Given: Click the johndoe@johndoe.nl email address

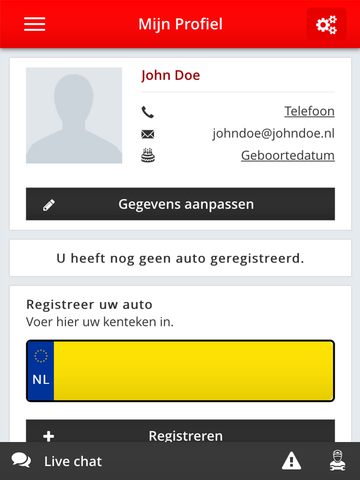Looking at the screenshot, I should pyautogui.click(x=274, y=133).
